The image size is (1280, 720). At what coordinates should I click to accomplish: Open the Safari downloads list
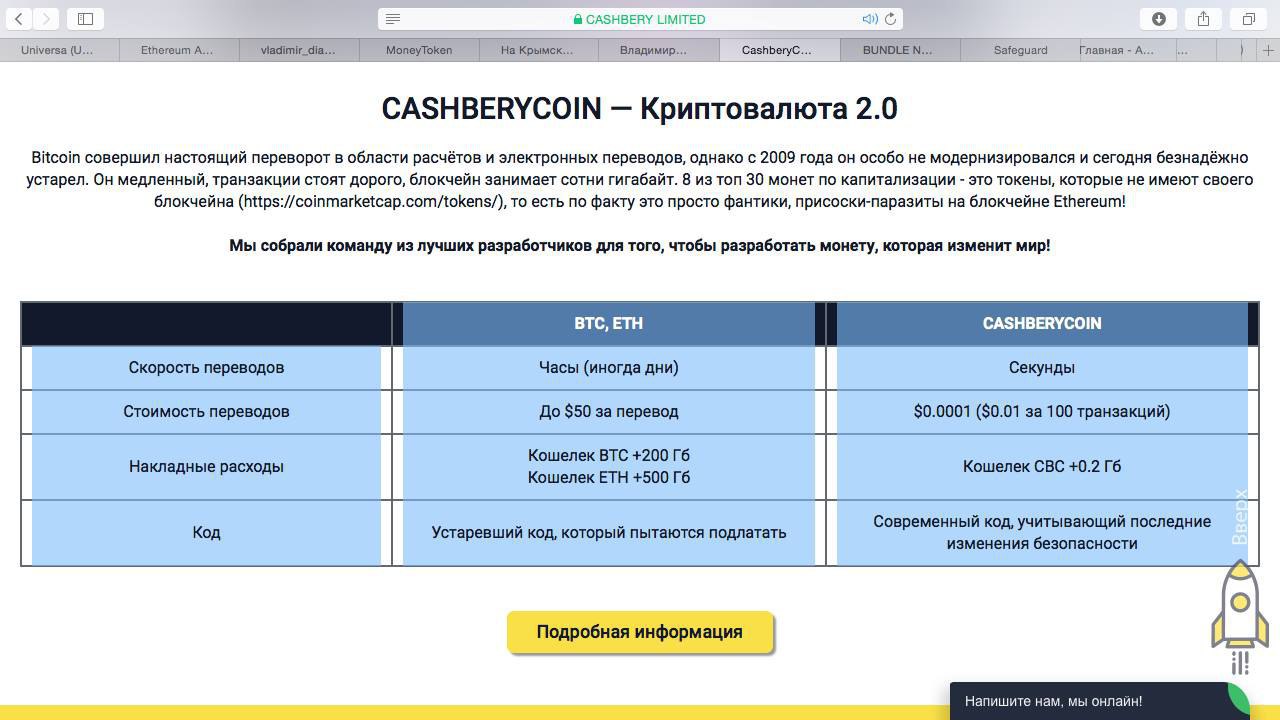point(1159,18)
